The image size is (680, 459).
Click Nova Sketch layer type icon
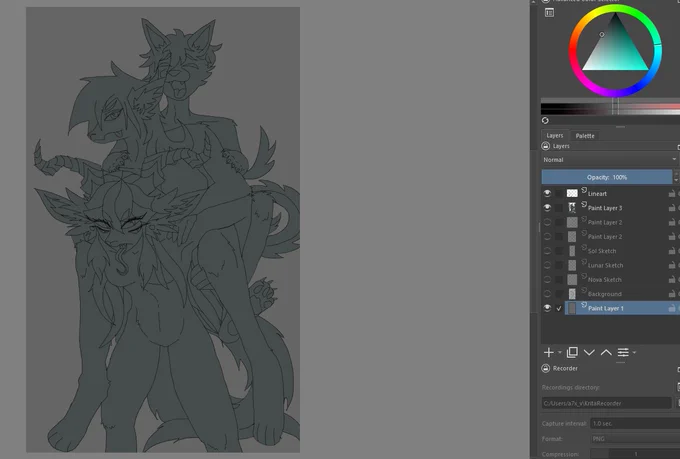pyautogui.click(x=584, y=276)
